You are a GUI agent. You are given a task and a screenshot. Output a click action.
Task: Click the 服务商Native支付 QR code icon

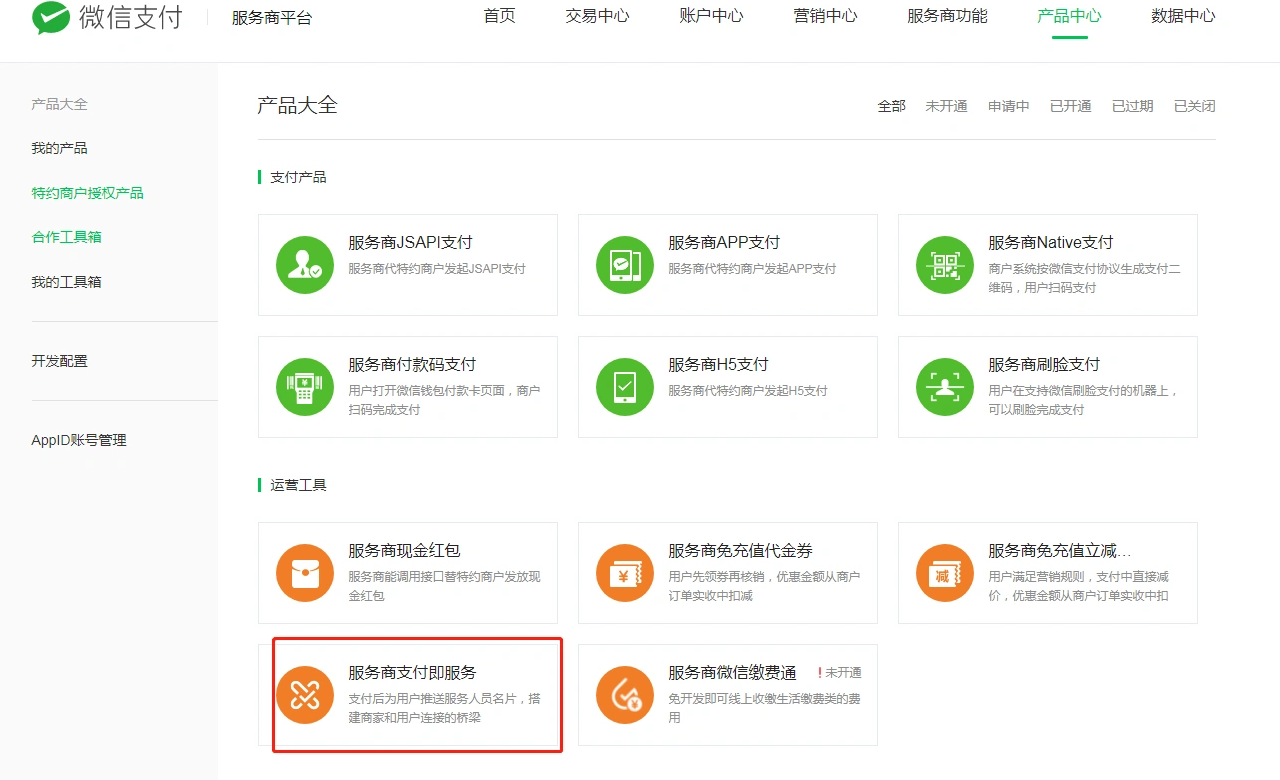pyautogui.click(x=945, y=265)
